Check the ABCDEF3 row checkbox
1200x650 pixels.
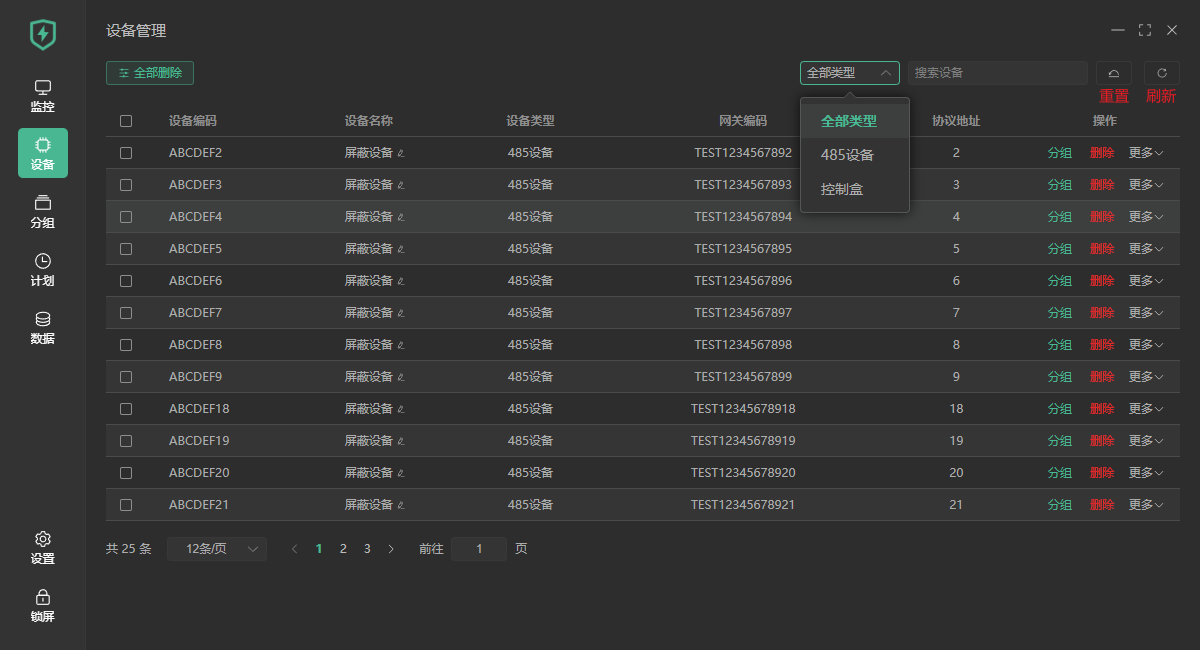tap(126, 185)
